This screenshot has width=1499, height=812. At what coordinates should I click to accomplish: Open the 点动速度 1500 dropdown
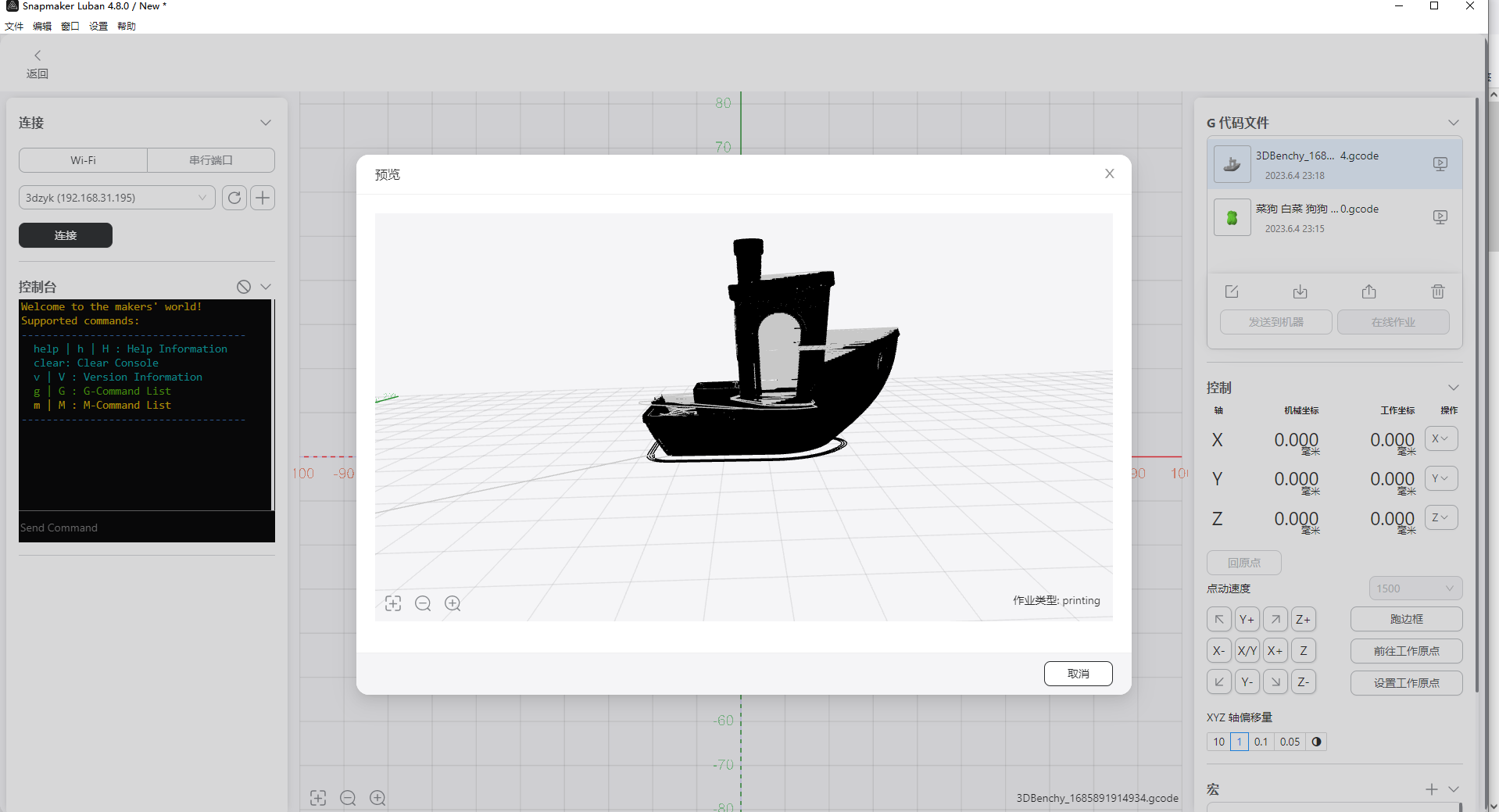tap(1415, 588)
